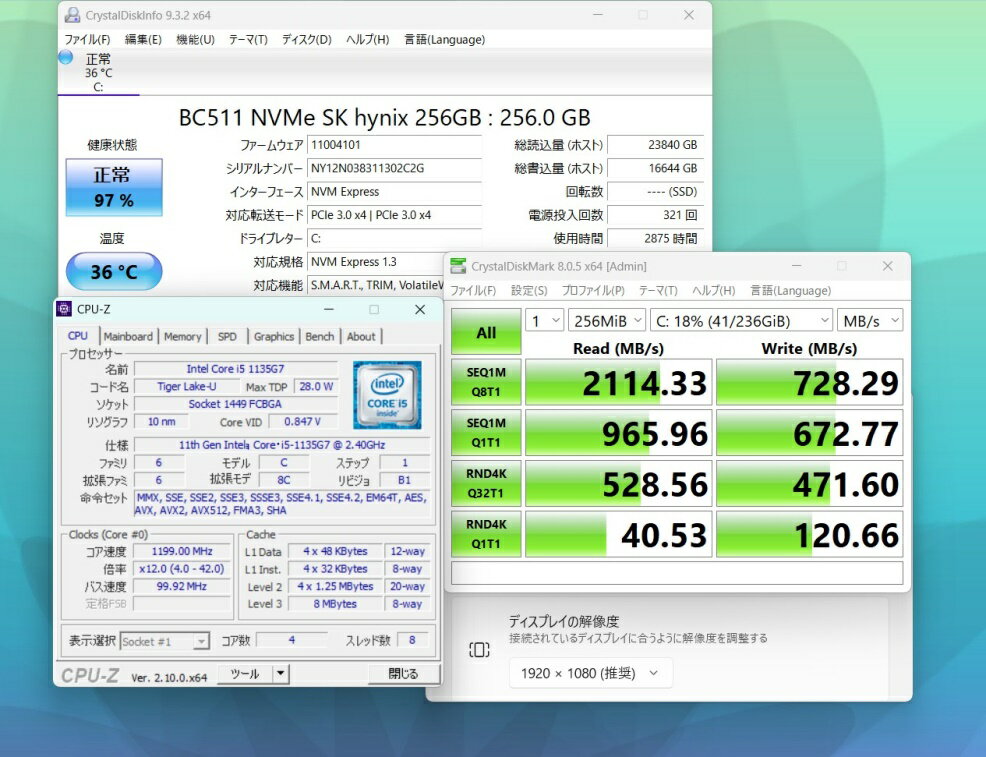This screenshot has height=757, width=986.
Task: Expand the target drive dropdown showing C: 18%
Action: tap(740, 321)
